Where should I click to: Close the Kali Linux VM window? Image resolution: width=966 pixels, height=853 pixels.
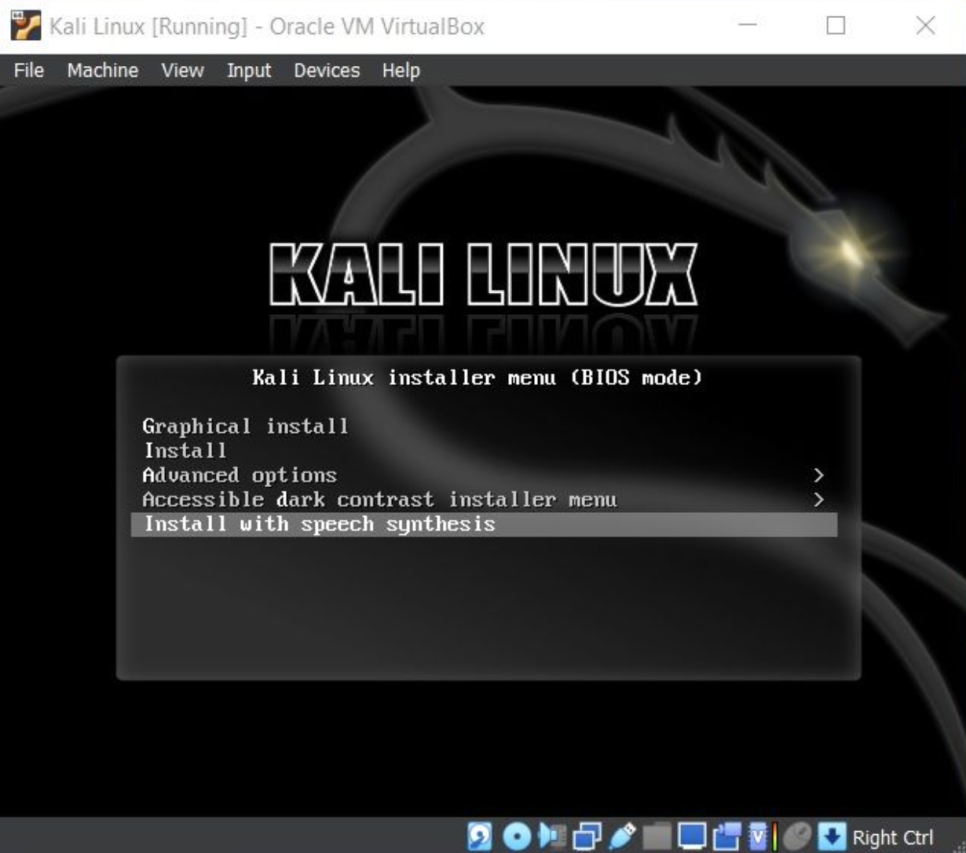click(925, 25)
